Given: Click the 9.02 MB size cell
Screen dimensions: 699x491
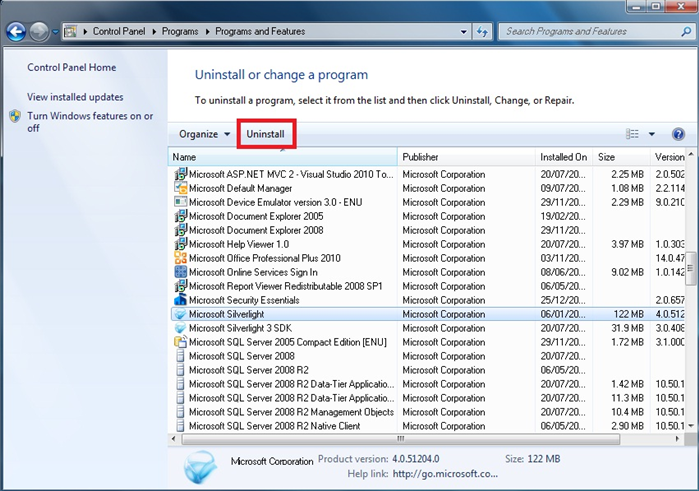Looking at the screenshot, I should pyautogui.click(x=627, y=272).
